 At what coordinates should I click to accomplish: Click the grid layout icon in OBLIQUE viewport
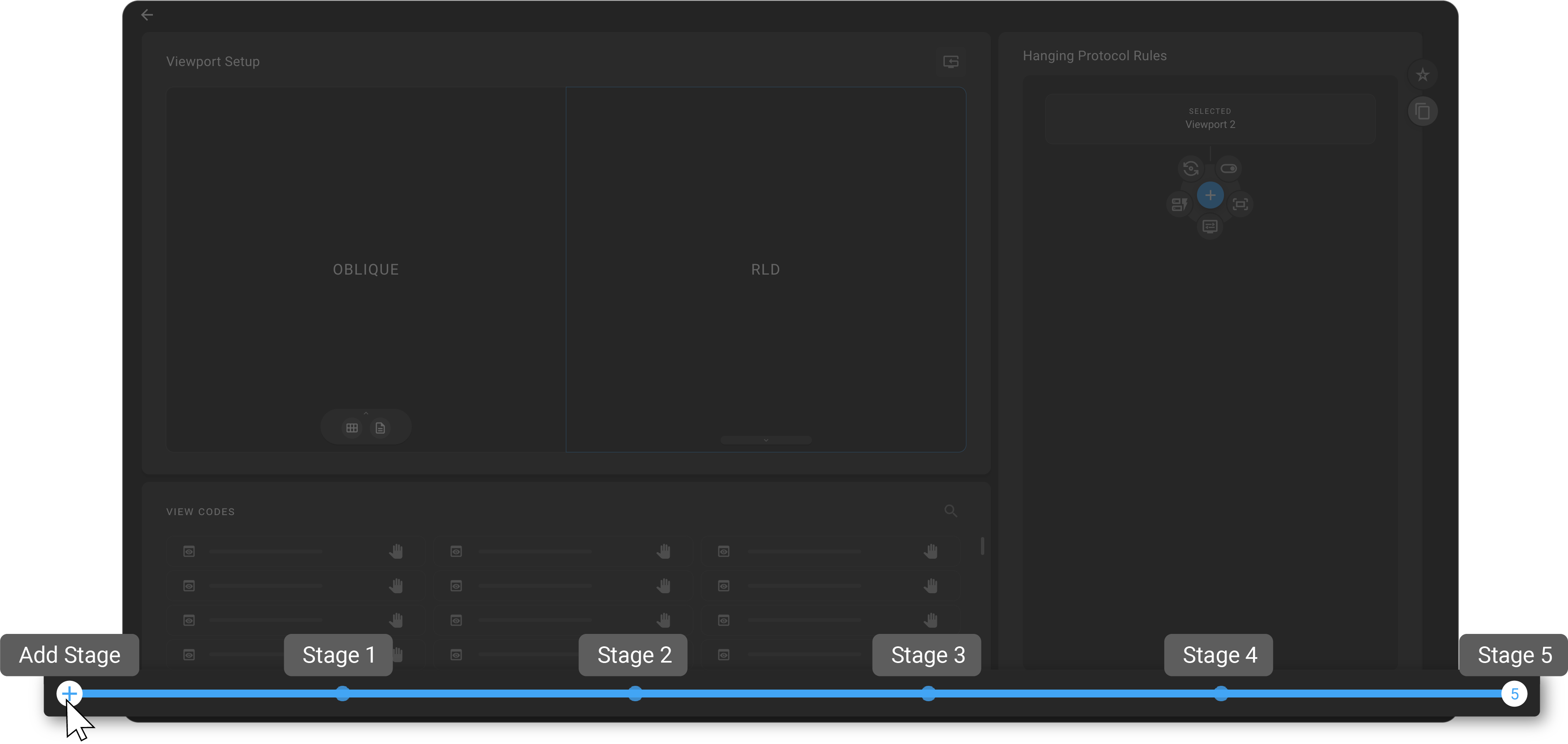[x=352, y=428]
